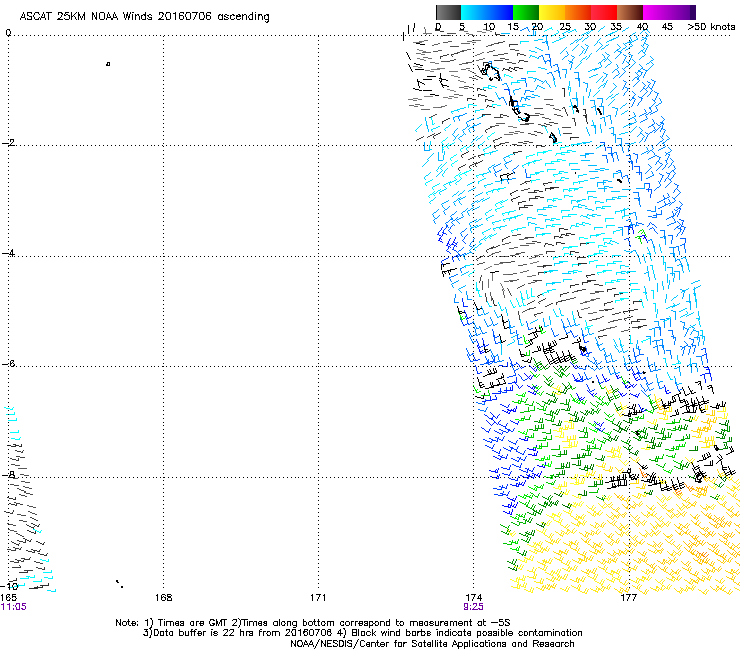Click the longitude label "177"
740x650 pixels.
628,598
